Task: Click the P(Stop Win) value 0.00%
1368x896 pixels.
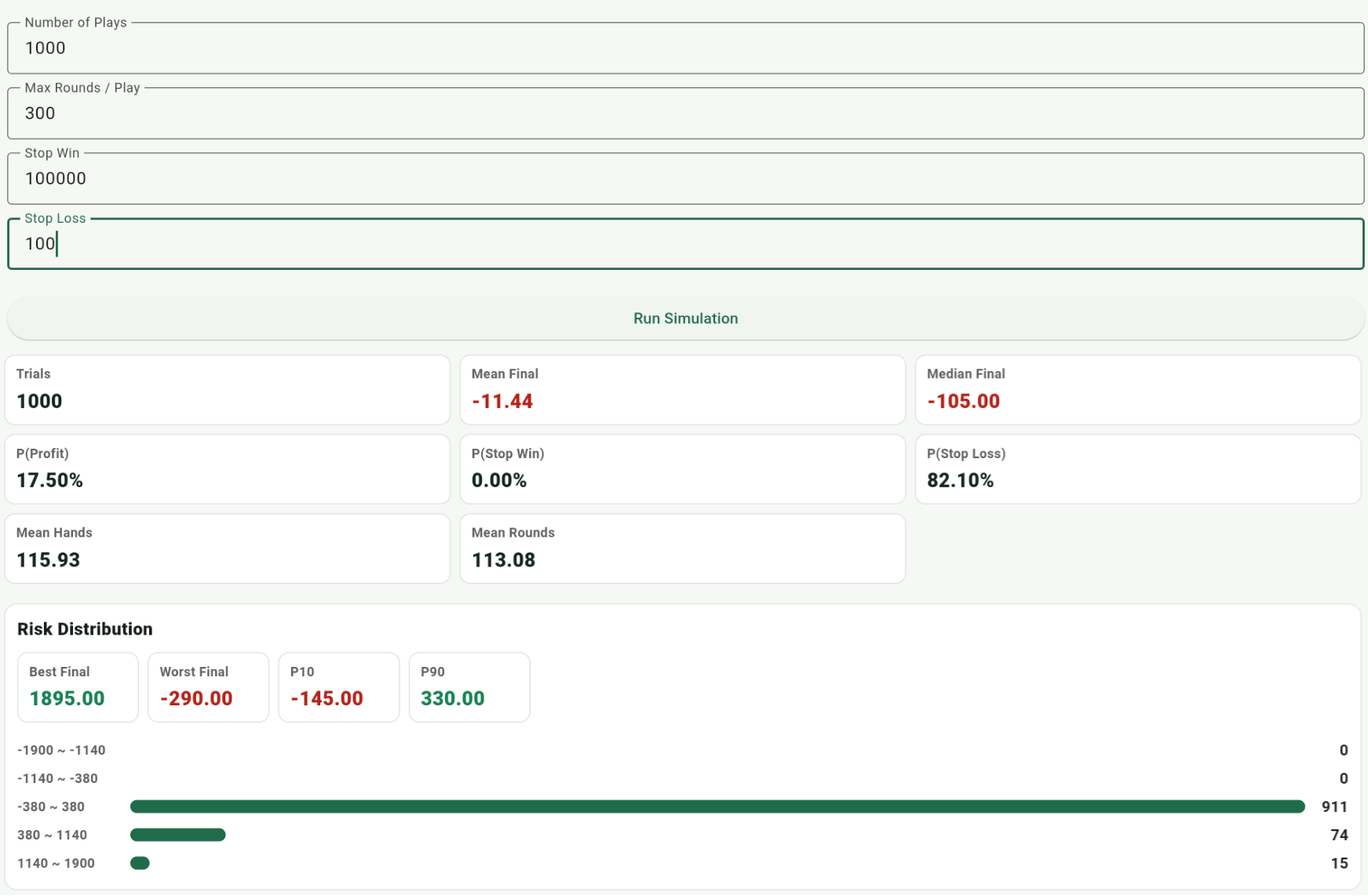Action: tap(499, 480)
